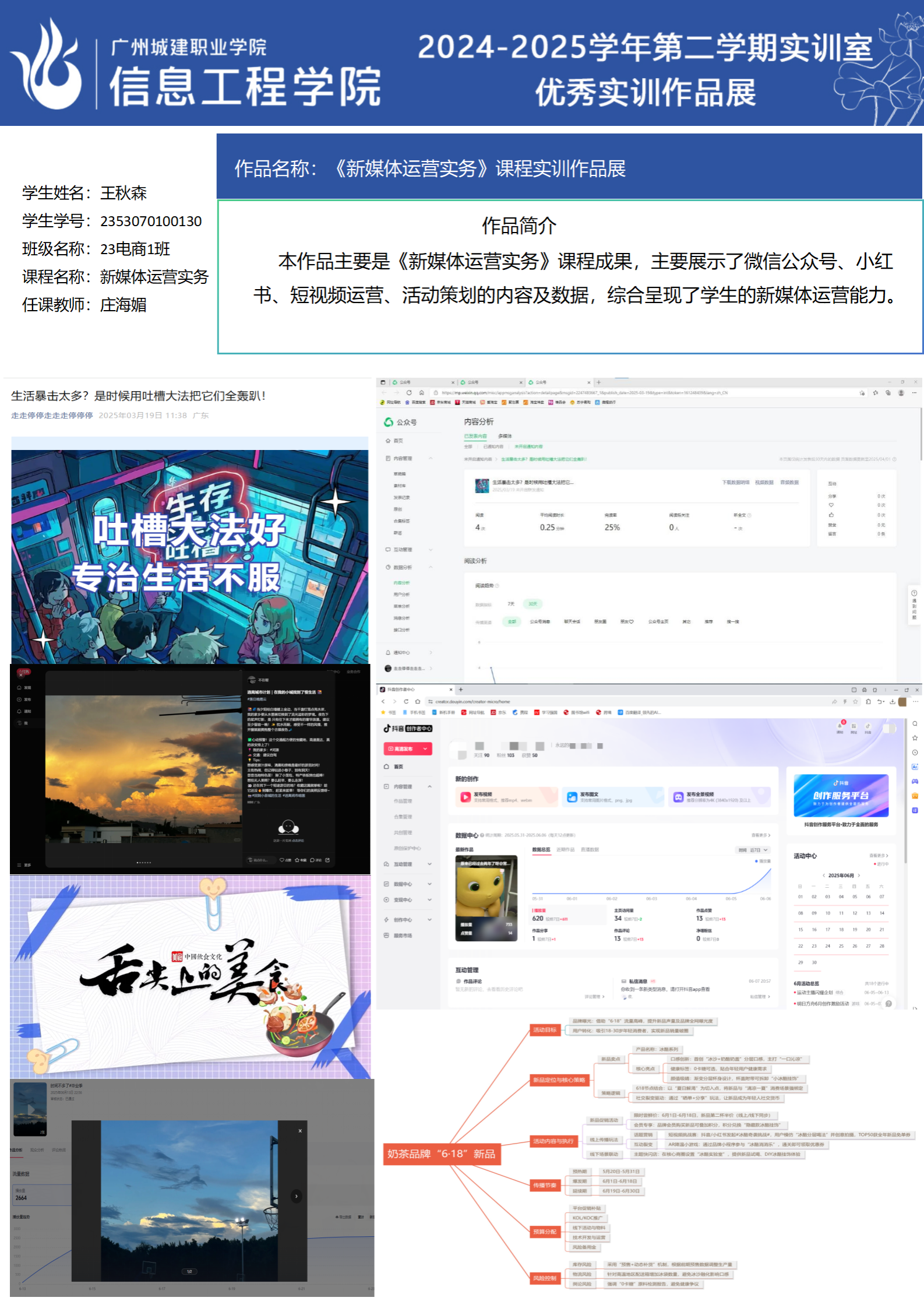Switch to the 多媒体 tab in 内容分析
This screenshot has width=924, height=1308.
pyautogui.click(x=505, y=436)
